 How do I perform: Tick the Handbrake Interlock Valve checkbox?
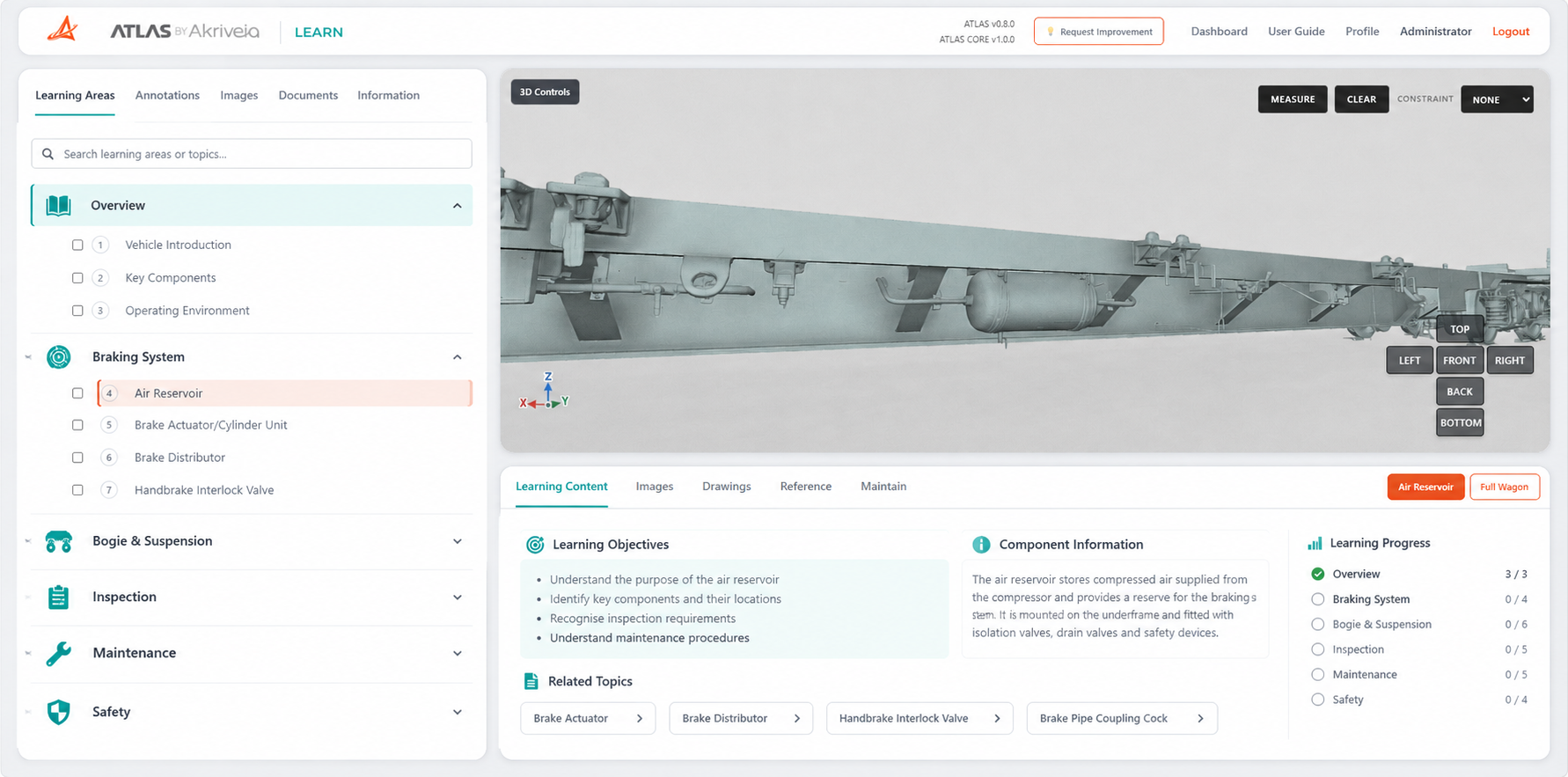pos(77,490)
